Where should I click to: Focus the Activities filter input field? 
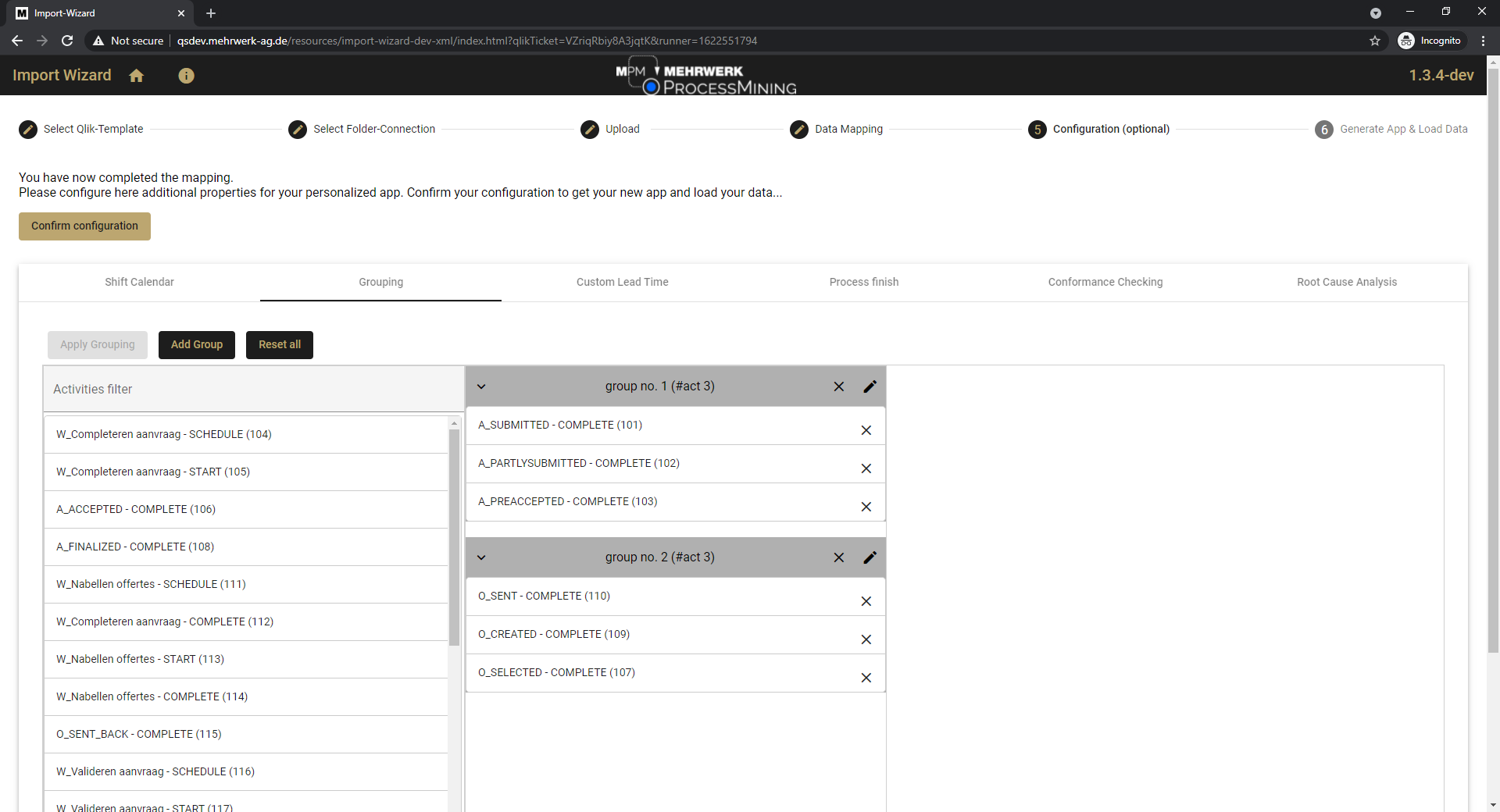pyautogui.click(x=254, y=389)
